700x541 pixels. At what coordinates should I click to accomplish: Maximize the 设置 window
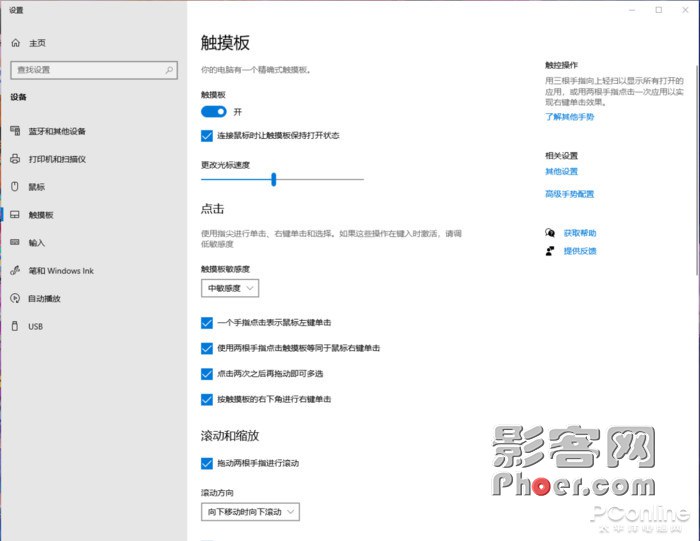coord(659,10)
